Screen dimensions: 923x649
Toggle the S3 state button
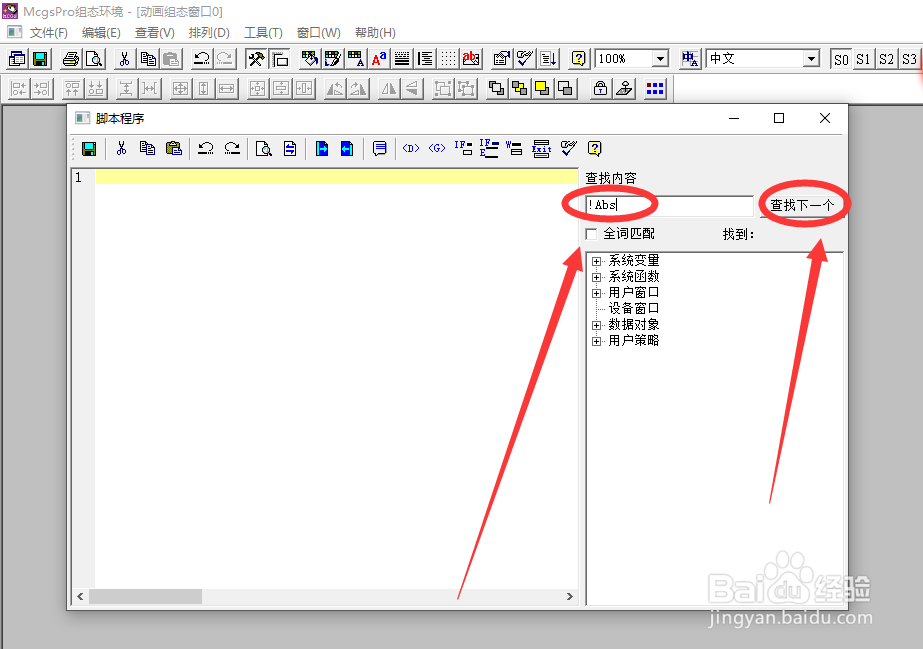[x=909, y=59]
